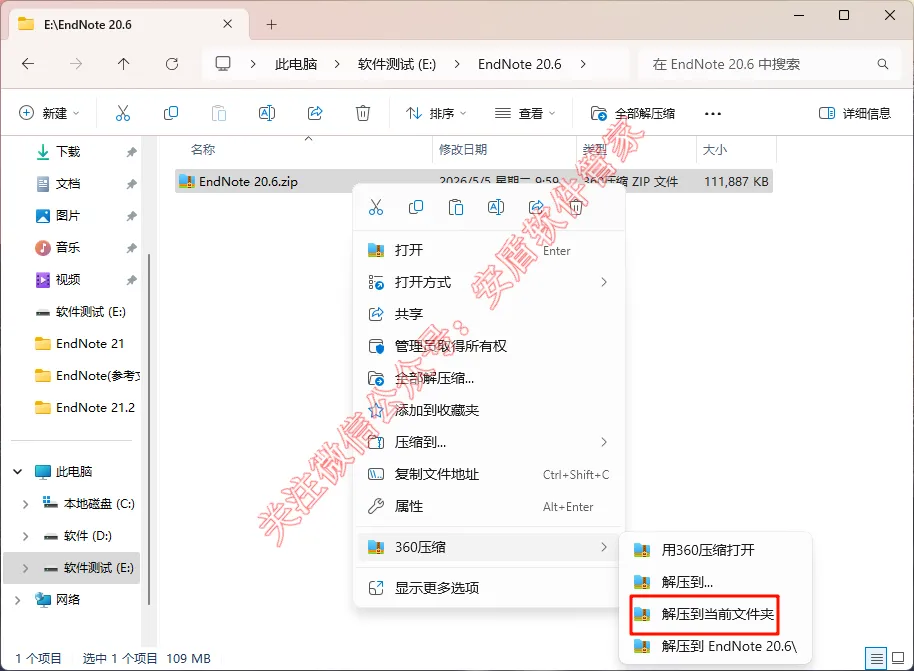Expand the 打开方式 submenu arrow
The height and width of the screenshot is (671, 914).
(x=604, y=282)
